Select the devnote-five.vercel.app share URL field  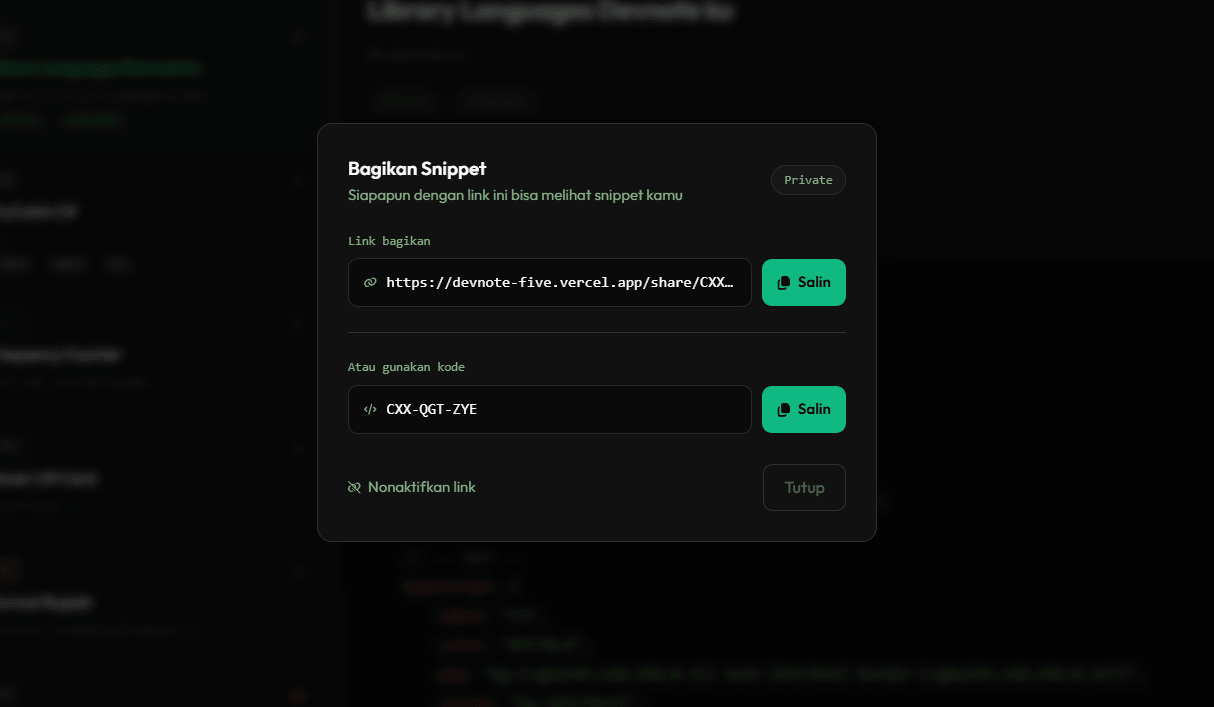click(549, 282)
